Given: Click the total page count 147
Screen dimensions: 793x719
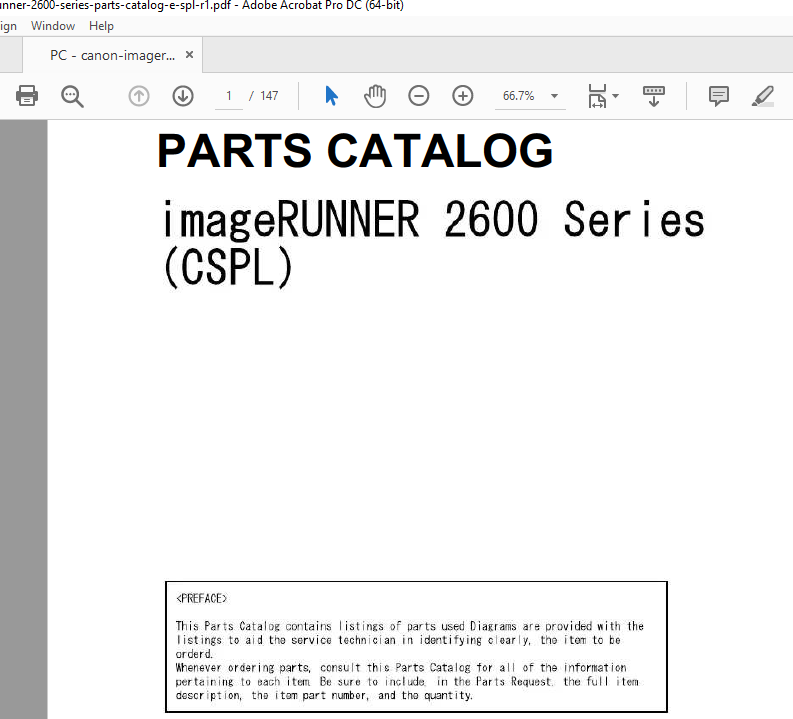Looking at the screenshot, I should coord(269,96).
